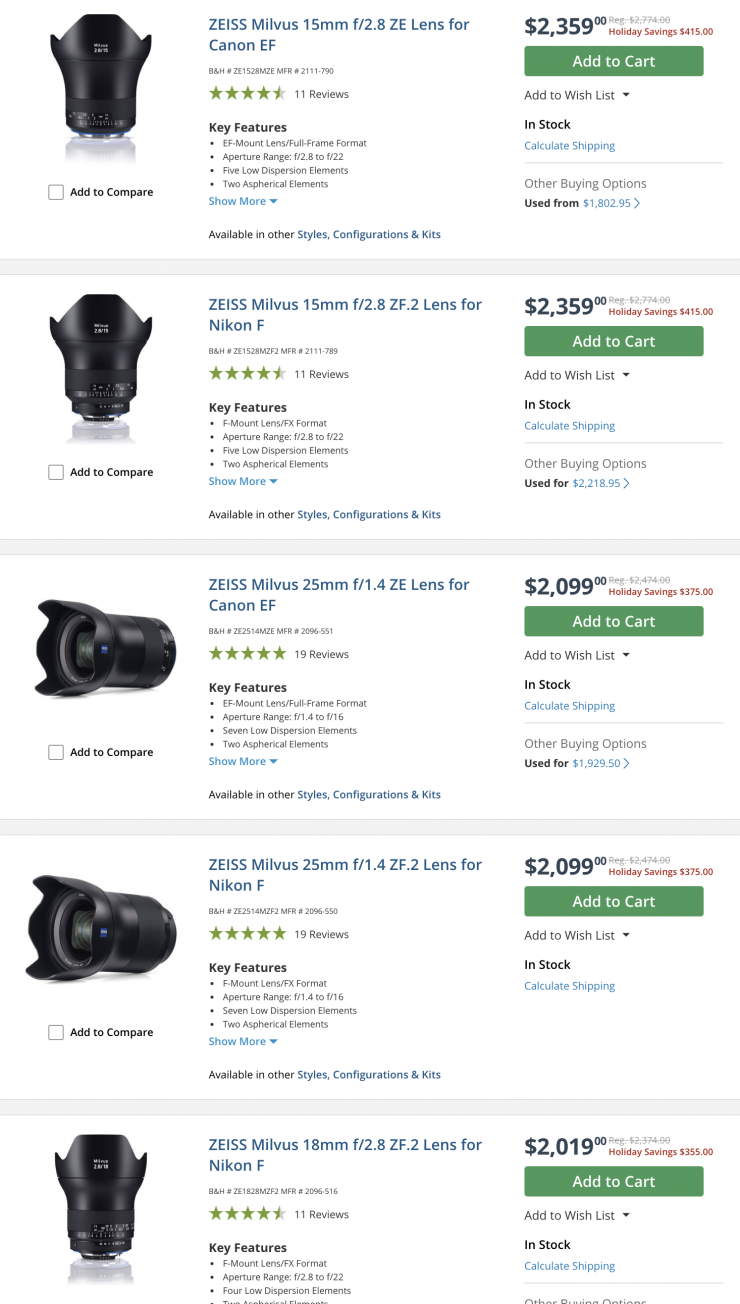740x1304 pixels.
Task: Check Add to Compare for 15mm Canon EF lens
Action: (56, 192)
